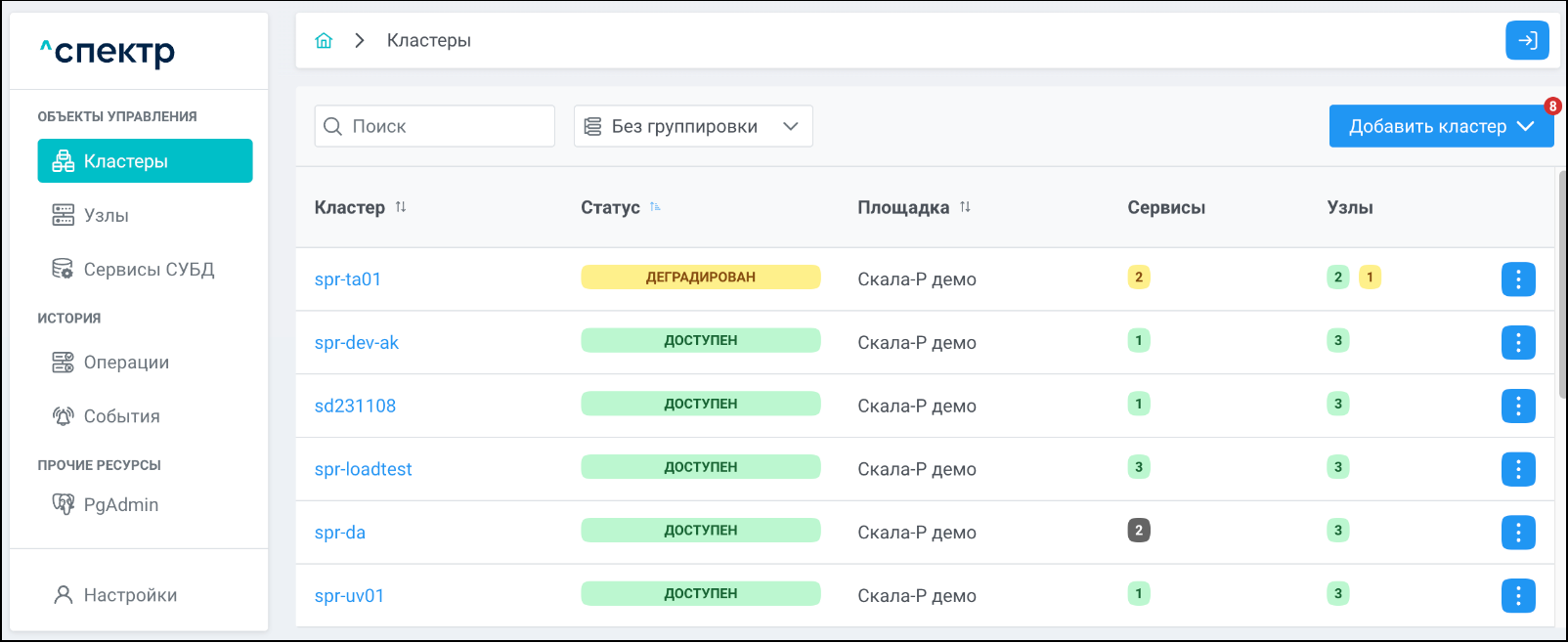The height and width of the screenshot is (643, 1568).
Task: Open the sd231108 cluster link
Action: [355, 406]
